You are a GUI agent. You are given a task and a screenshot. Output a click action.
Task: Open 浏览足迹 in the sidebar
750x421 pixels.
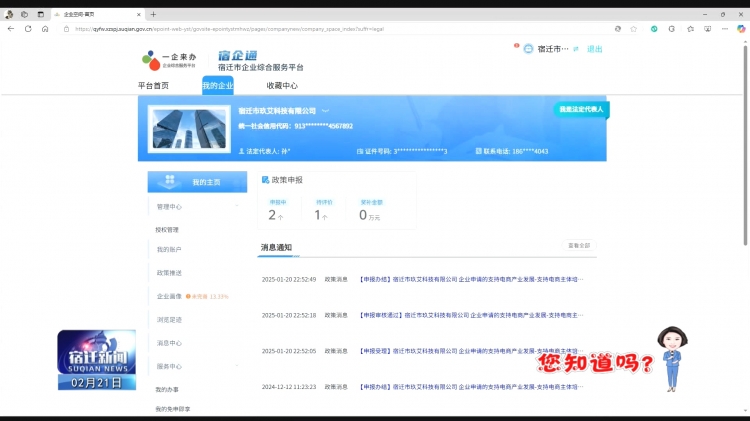coord(169,320)
